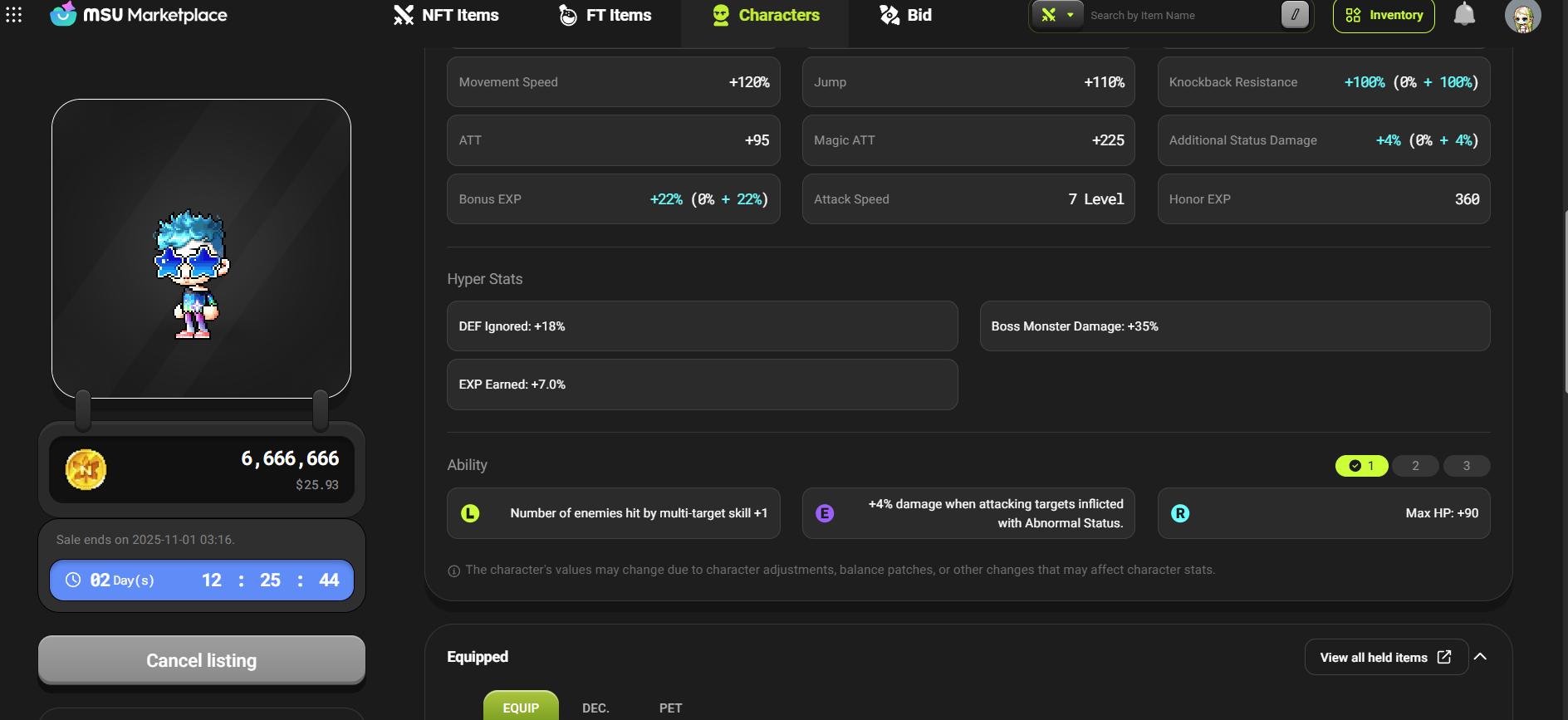The height and width of the screenshot is (720, 1568).
Task: Go to the FT Items tab
Action: pos(605,15)
